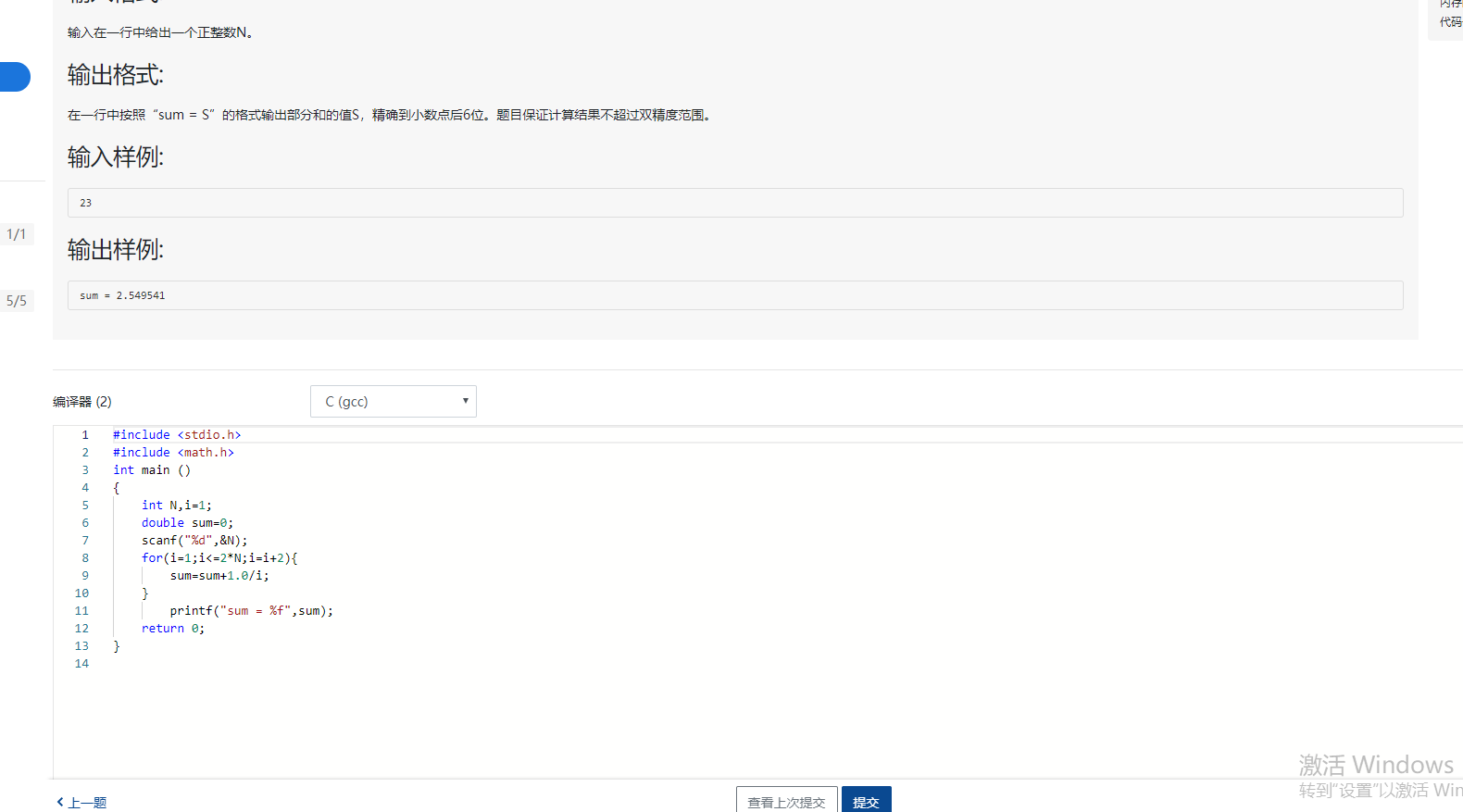This screenshot has height=812, width=1463.
Task: Click code line int N,i=1;
Action: (x=177, y=505)
